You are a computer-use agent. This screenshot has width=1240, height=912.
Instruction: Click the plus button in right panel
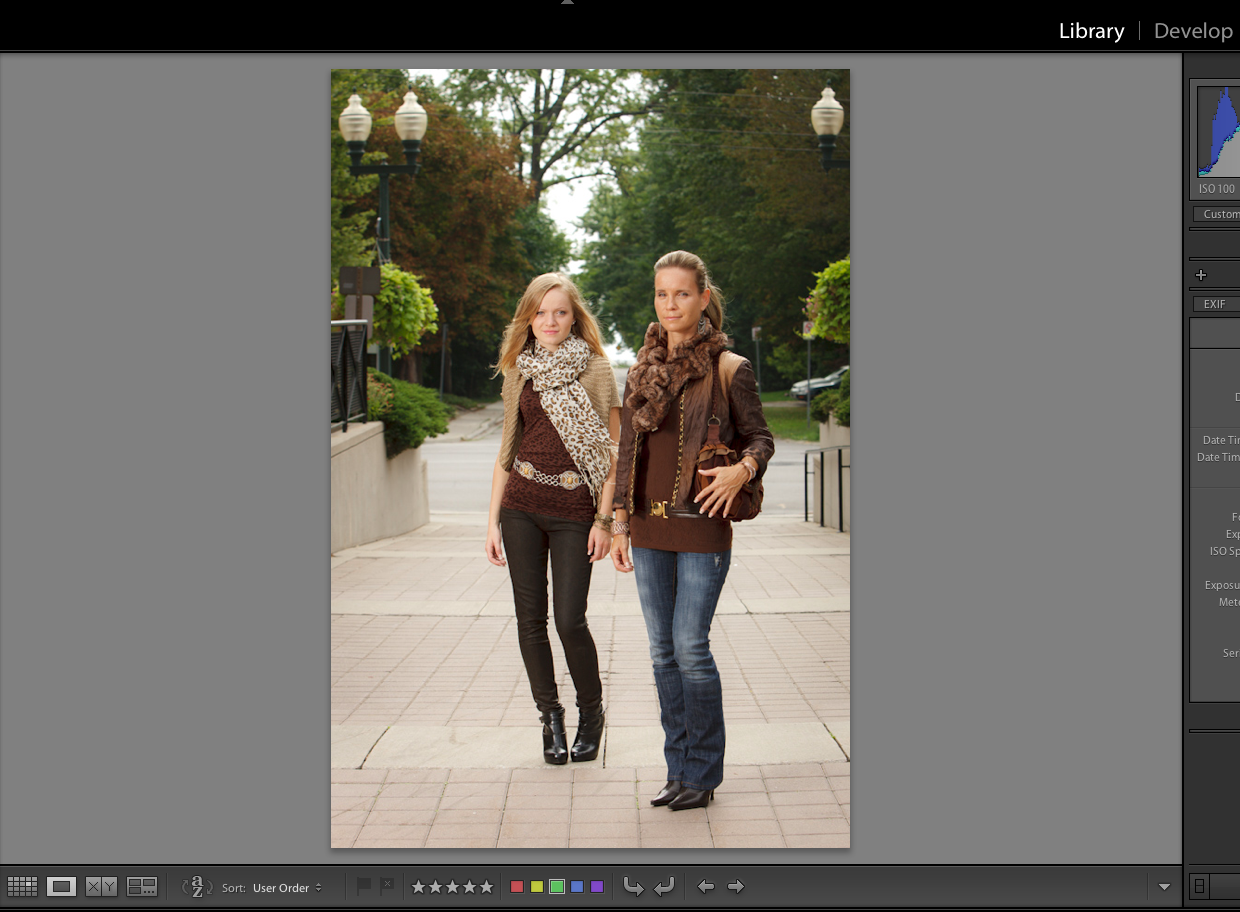(1201, 275)
